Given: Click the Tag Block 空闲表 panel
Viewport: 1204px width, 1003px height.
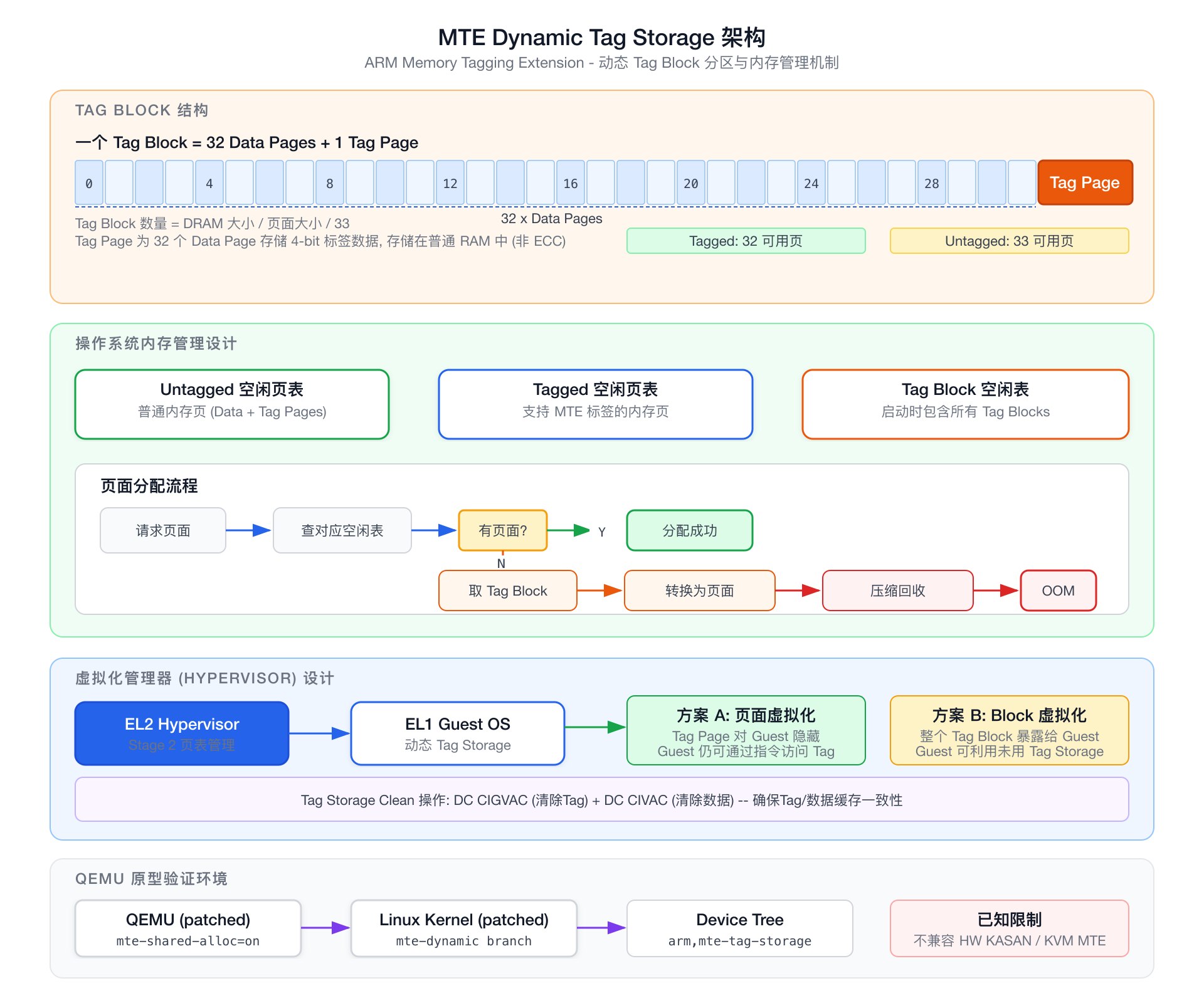Looking at the screenshot, I should click(964, 404).
